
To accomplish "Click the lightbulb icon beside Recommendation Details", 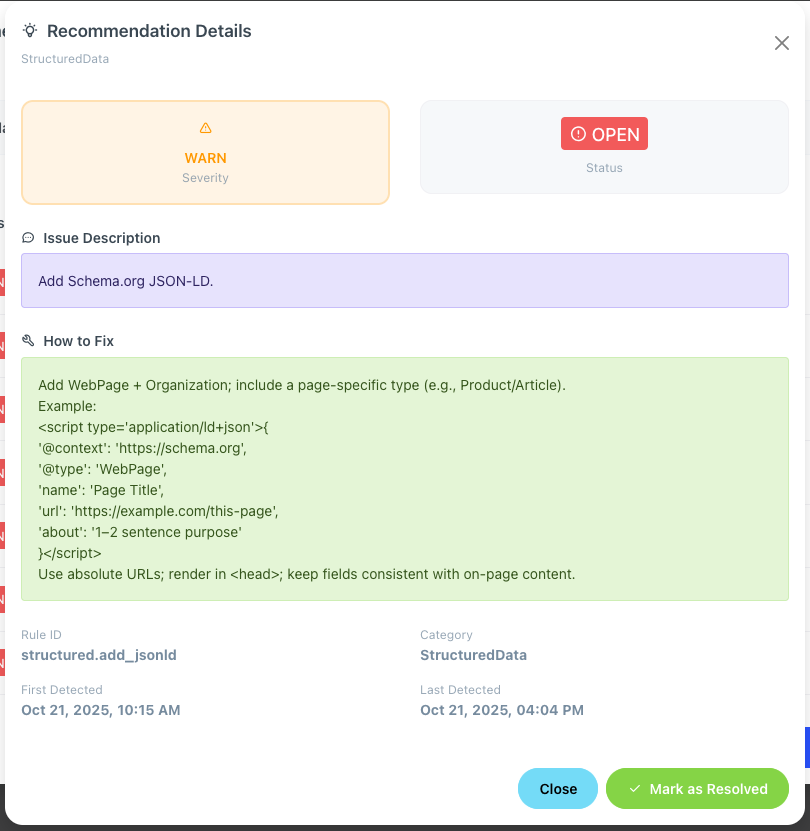I will pyautogui.click(x=30, y=31).
